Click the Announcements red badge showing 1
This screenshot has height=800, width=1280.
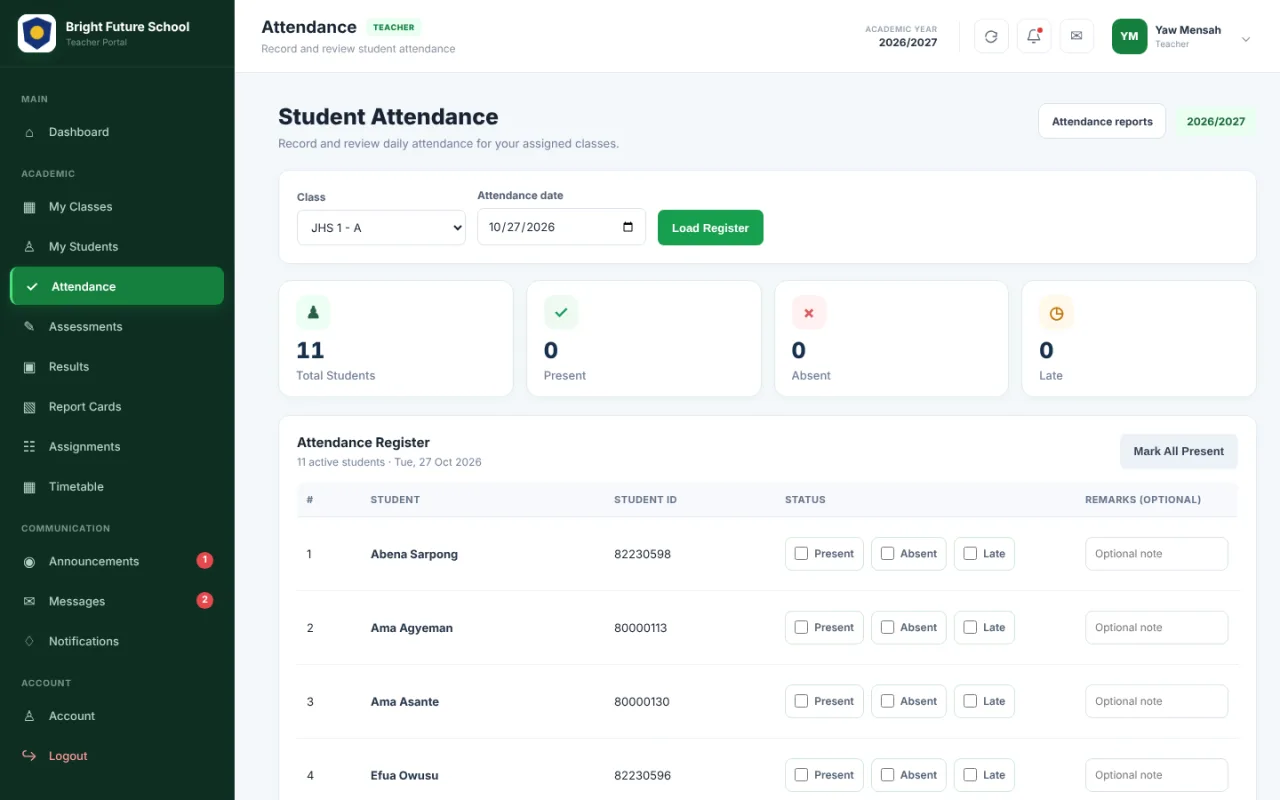pyautogui.click(x=205, y=560)
